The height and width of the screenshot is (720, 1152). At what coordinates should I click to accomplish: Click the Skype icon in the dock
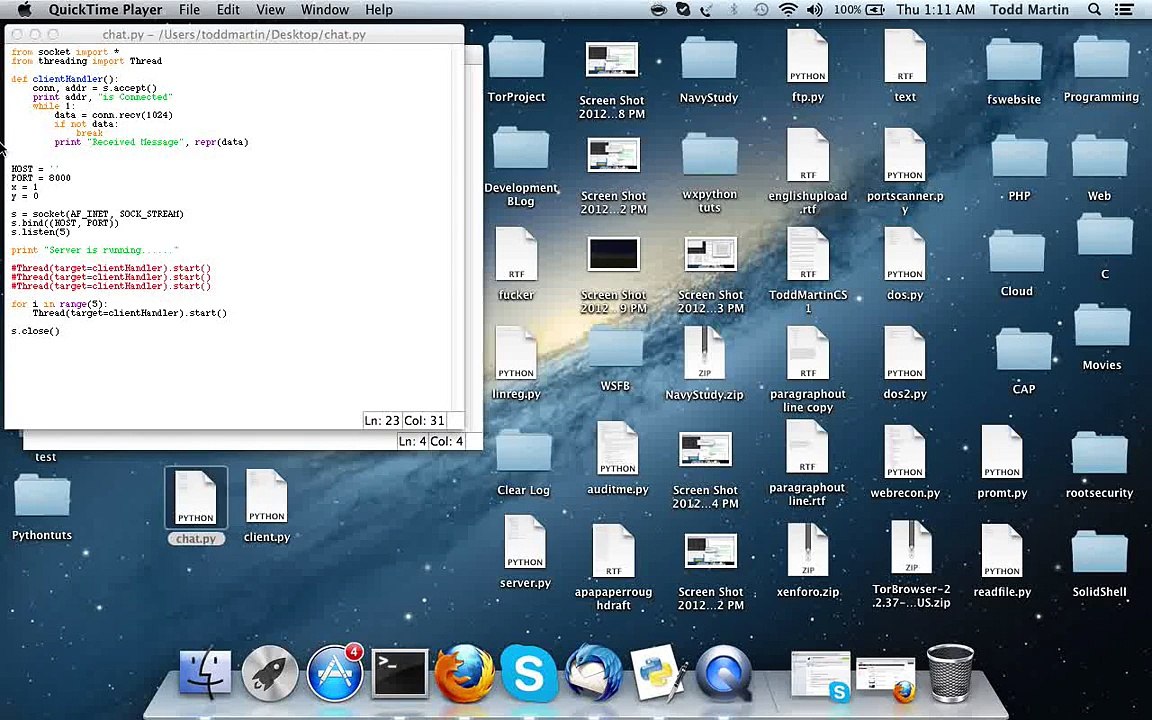point(528,673)
